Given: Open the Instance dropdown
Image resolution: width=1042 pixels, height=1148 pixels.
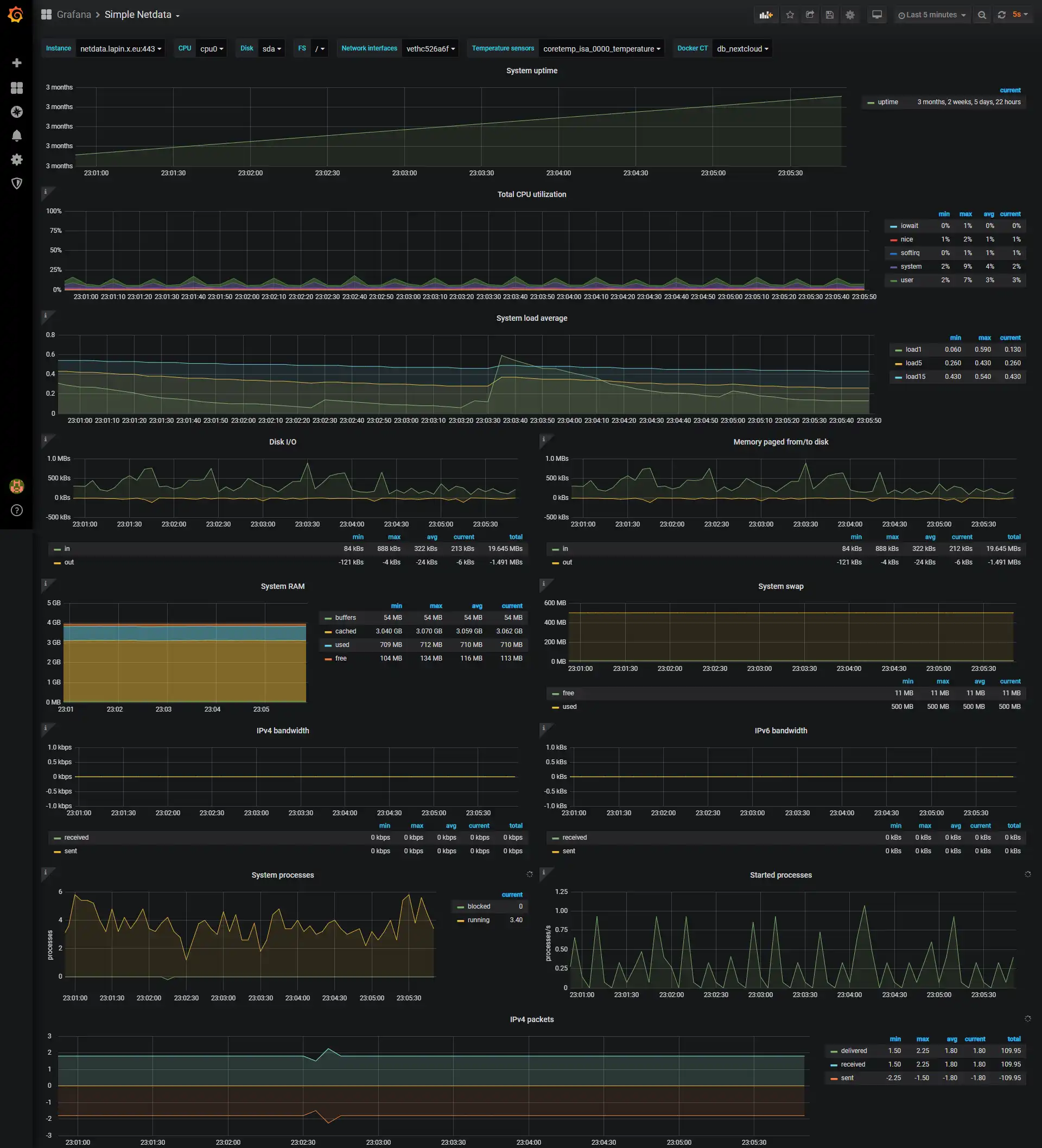Looking at the screenshot, I should 119,48.
